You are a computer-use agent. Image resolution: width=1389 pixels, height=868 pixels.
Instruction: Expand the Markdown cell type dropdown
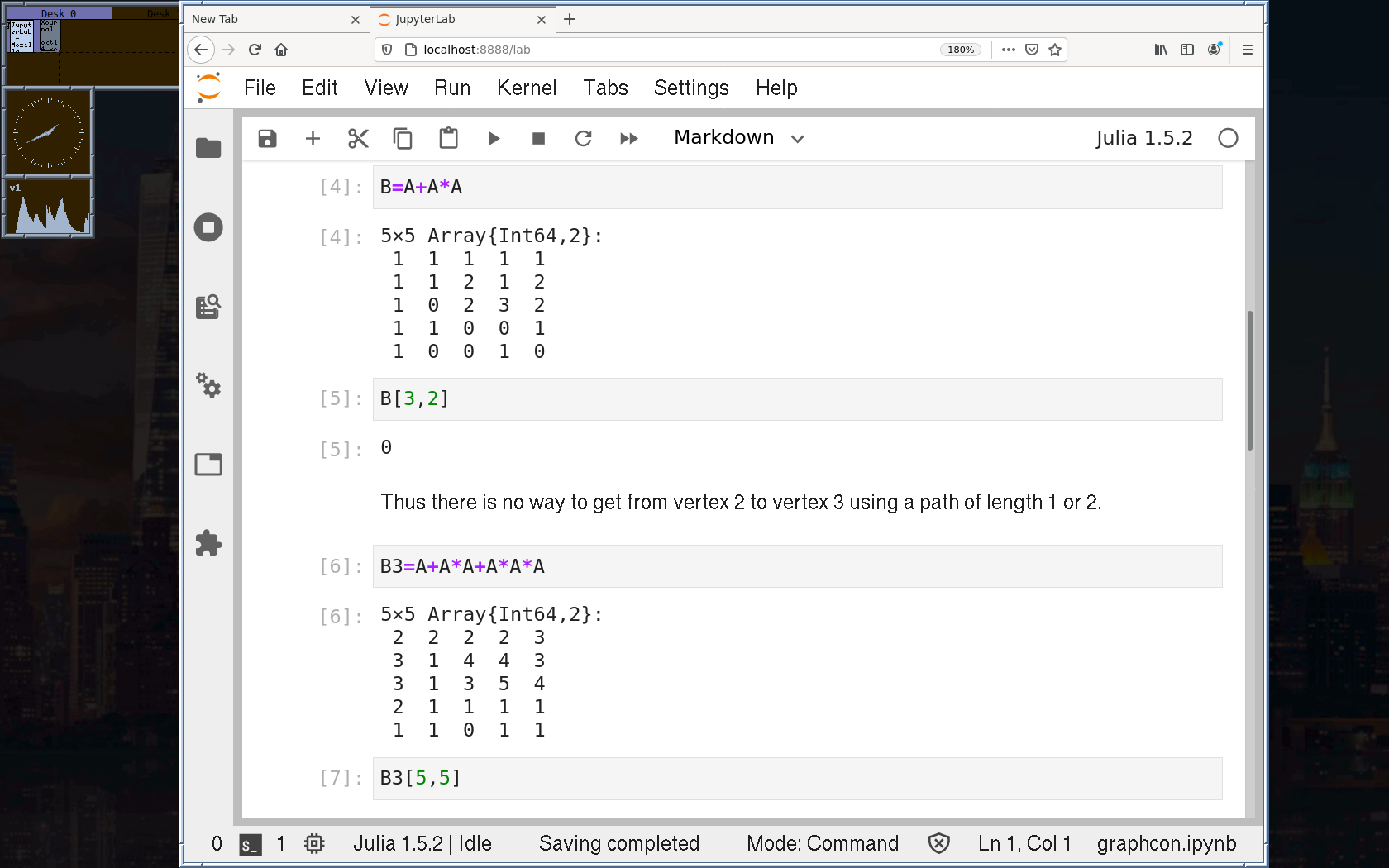click(x=738, y=138)
